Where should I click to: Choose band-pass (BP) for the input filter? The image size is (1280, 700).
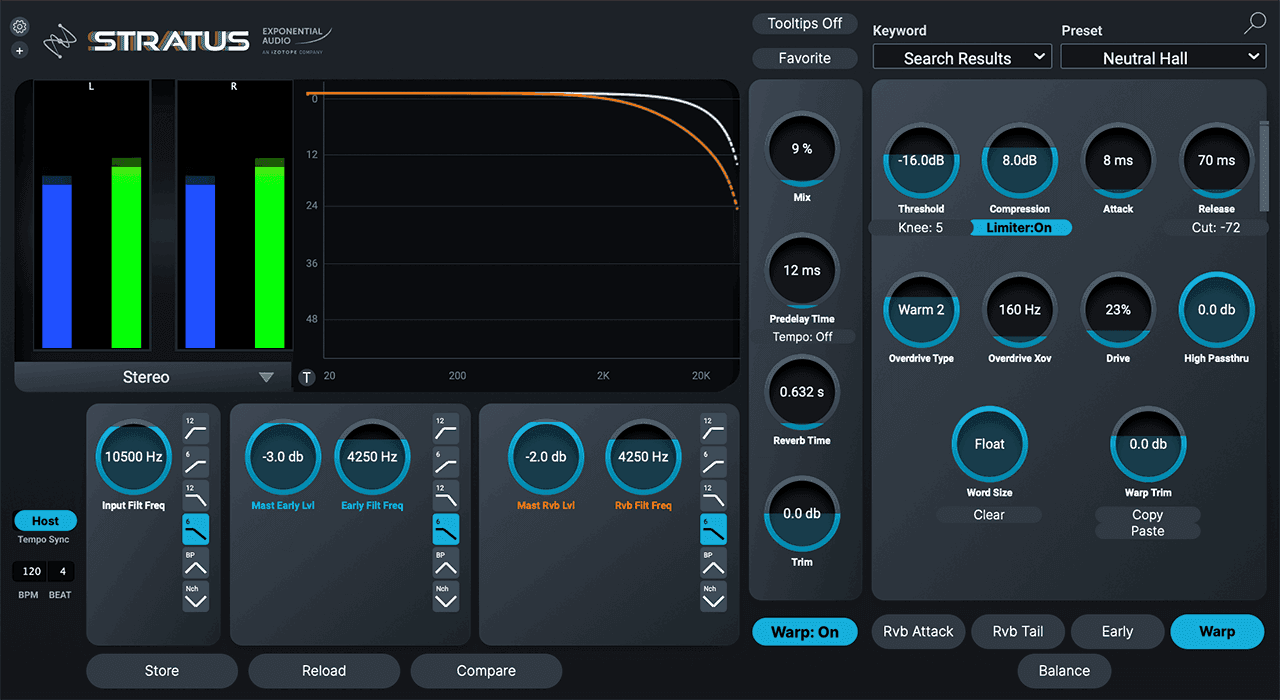(x=196, y=563)
